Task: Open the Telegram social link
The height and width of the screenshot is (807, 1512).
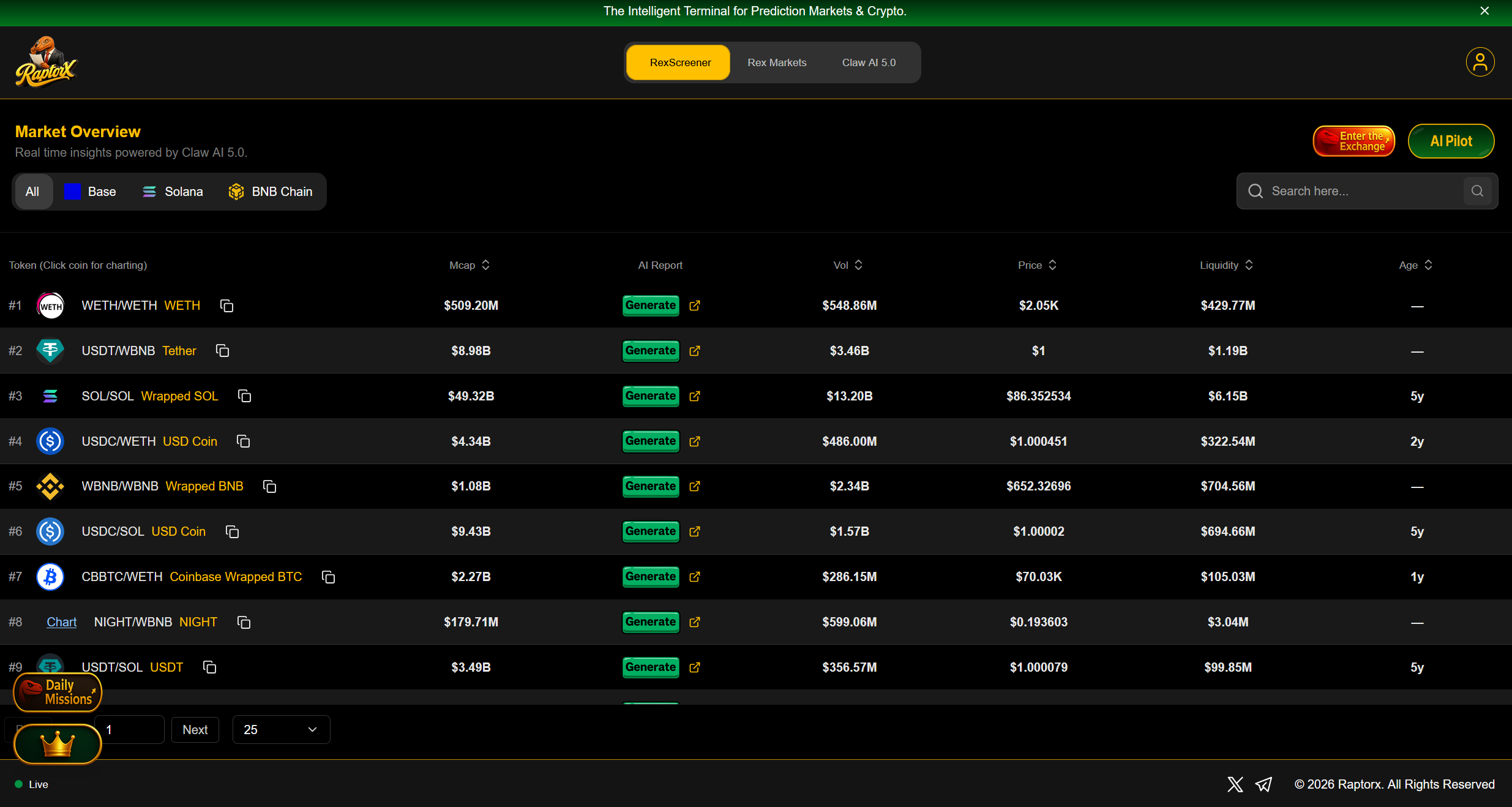Action: (x=1263, y=784)
